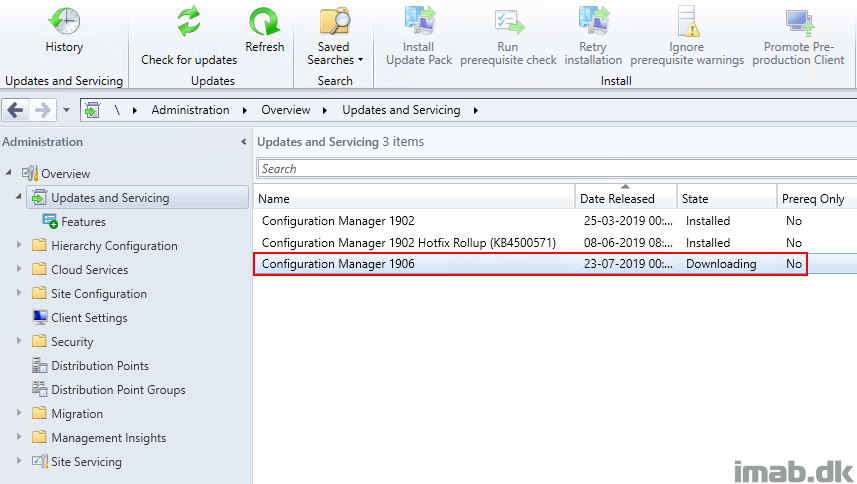Click Distribution Point Groups icon
Screen dimensions: 857x484
pyautogui.click(x=39, y=389)
